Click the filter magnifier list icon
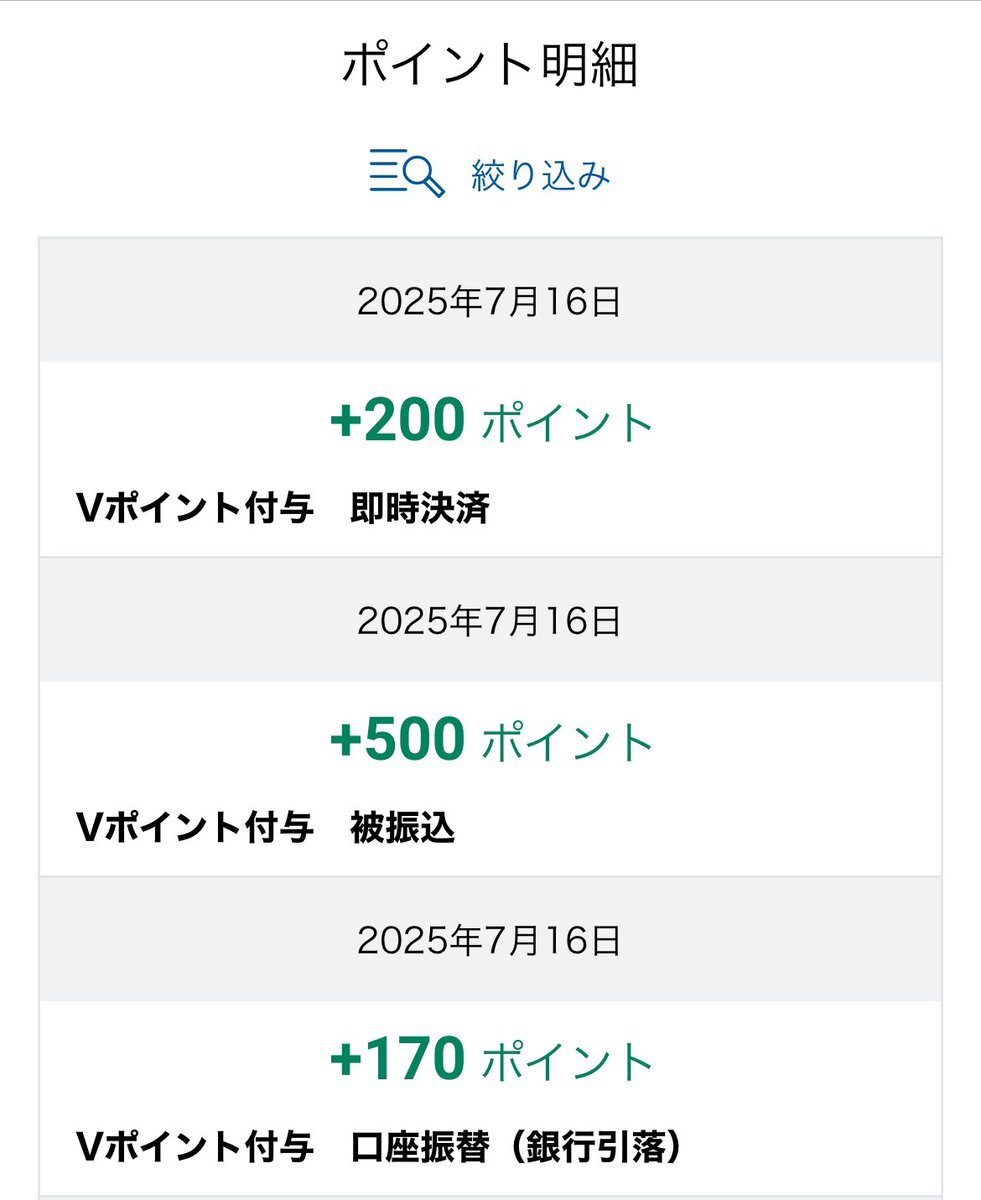981x1200 pixels. click(x=406, y=174)
